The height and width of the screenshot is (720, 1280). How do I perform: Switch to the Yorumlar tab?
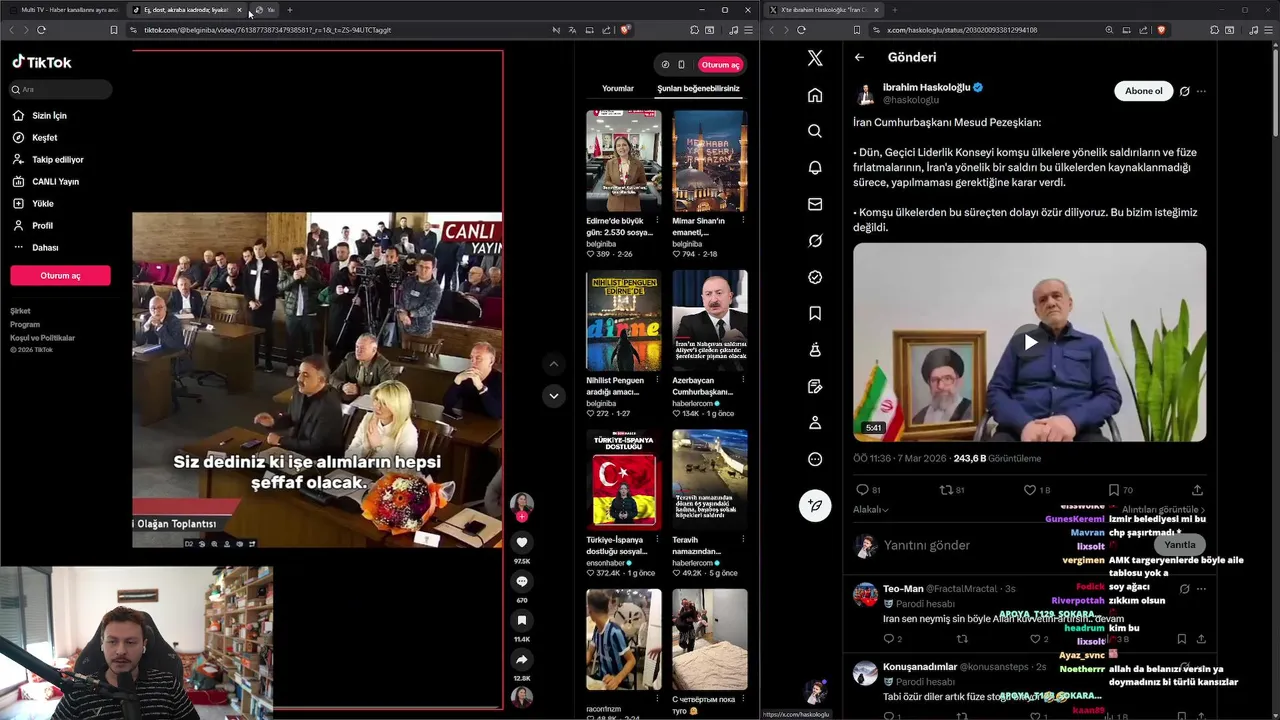click(618, 89)
